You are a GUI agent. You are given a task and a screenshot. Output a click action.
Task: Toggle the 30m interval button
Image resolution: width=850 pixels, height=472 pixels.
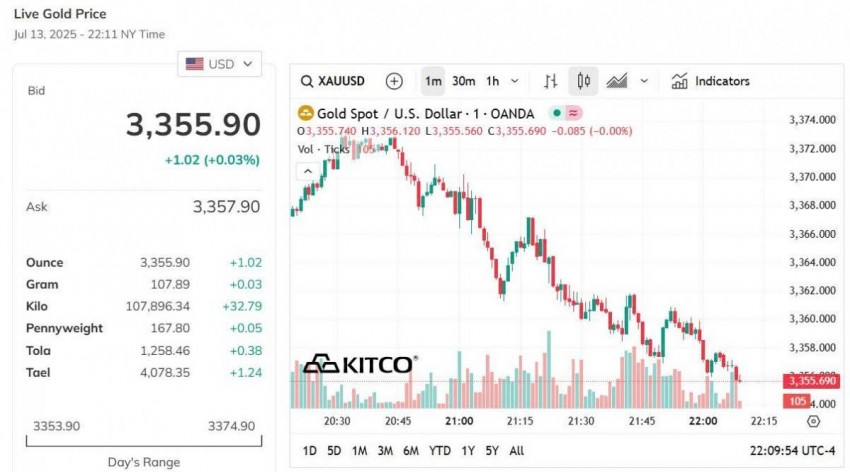[463, 81]
